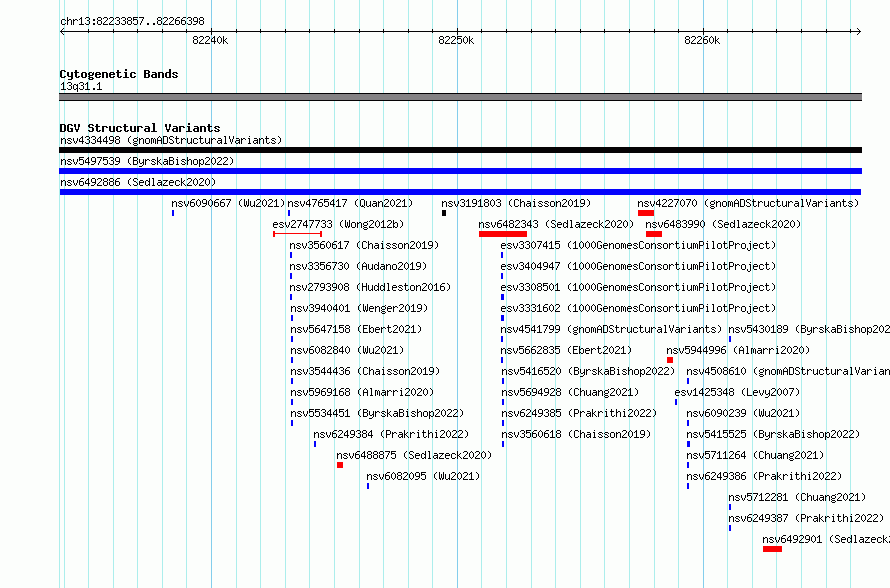
Task: Click nsv4227070 (gnomADStructuralVariants) label
Action: [748, 203]
